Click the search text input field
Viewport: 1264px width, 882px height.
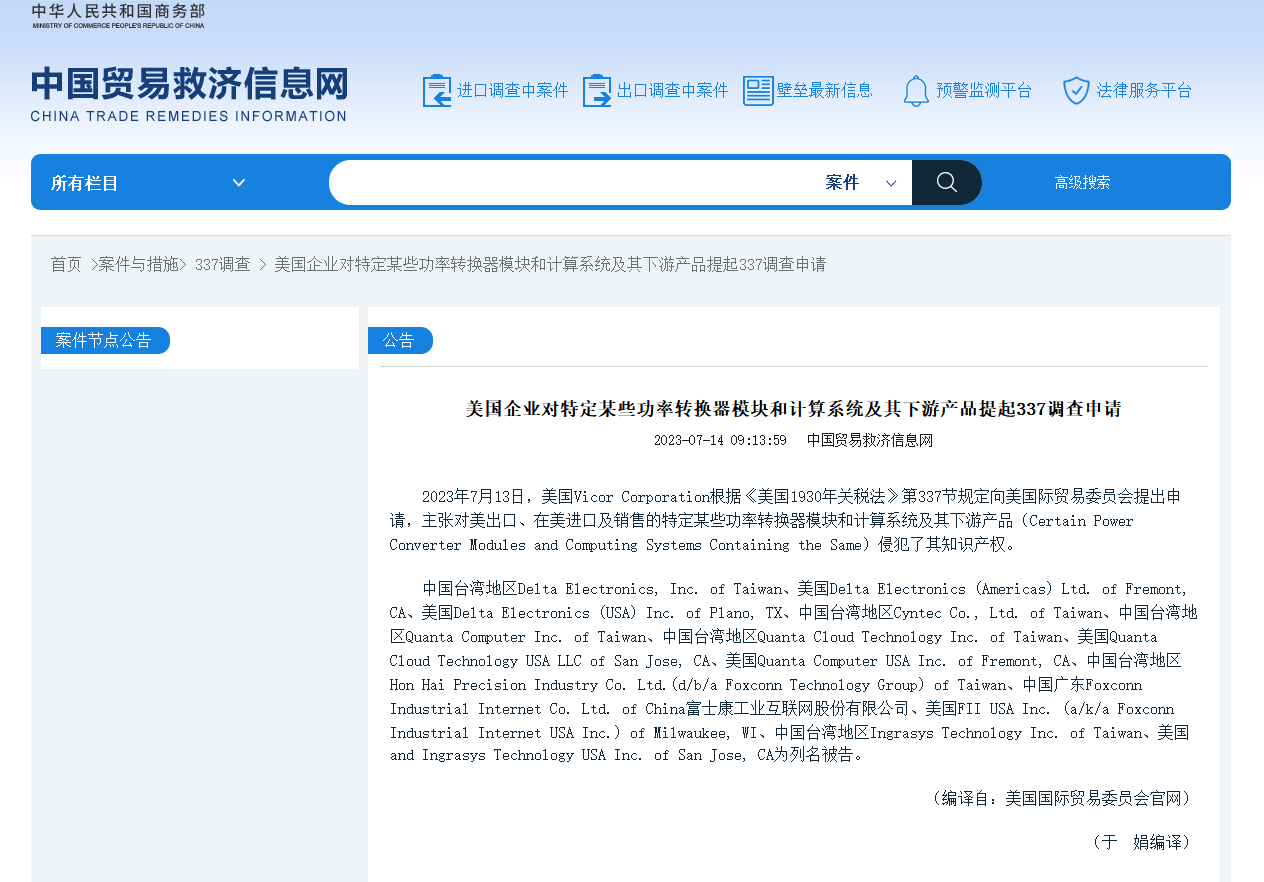(572, 183)
